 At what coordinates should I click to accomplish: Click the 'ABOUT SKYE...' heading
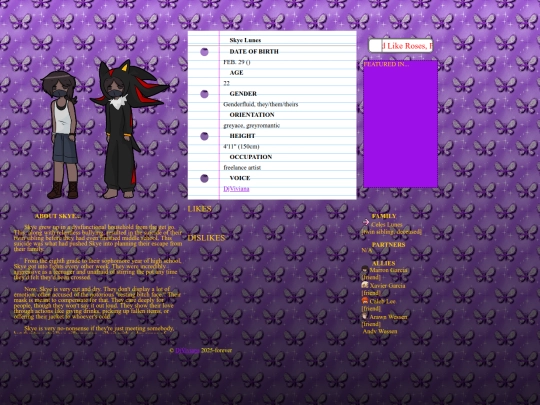click(x=58, y=216)
